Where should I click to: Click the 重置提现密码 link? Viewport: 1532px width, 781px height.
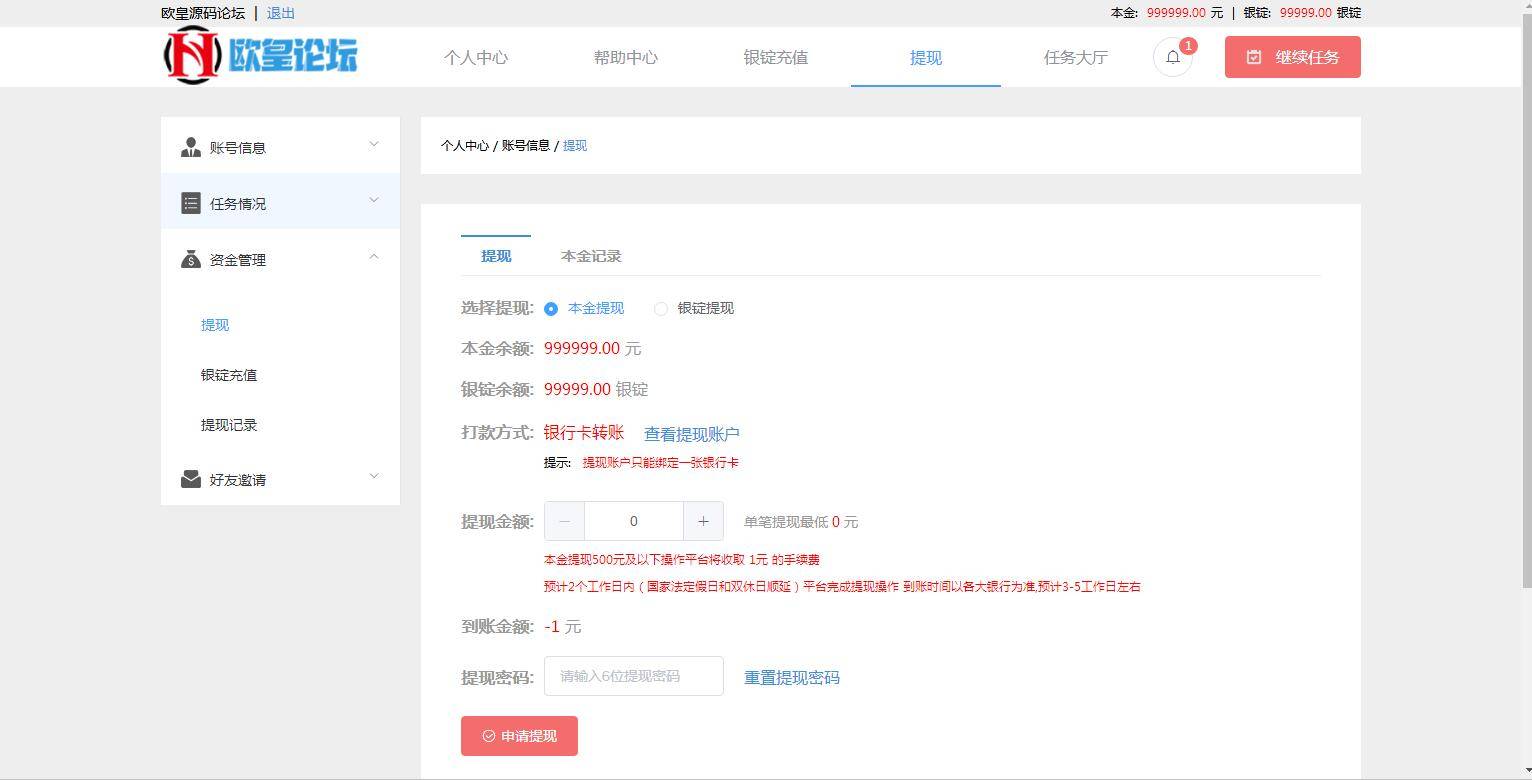click(x=791, y=677)
